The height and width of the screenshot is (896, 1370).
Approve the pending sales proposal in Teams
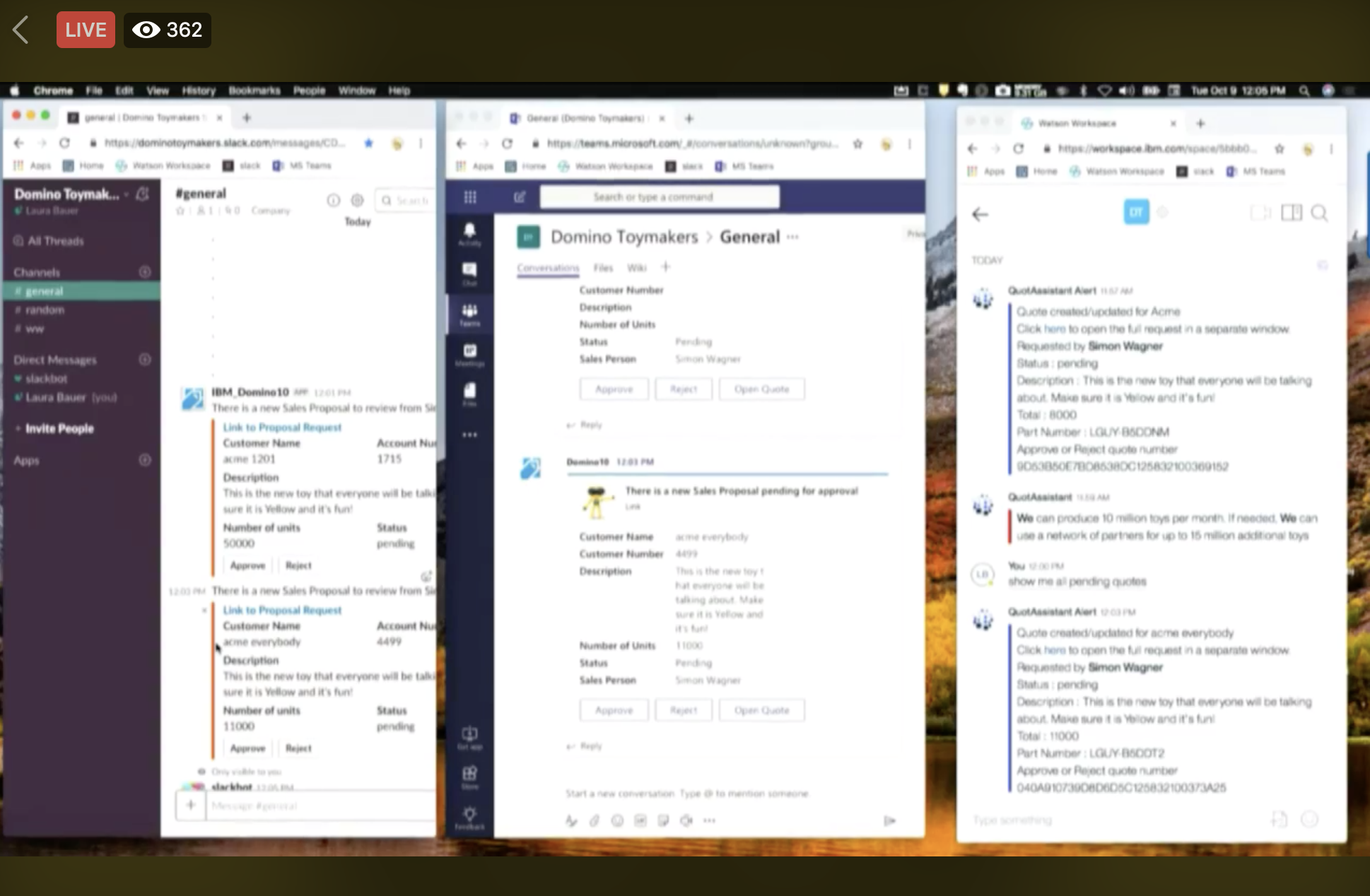pos(614,709)
